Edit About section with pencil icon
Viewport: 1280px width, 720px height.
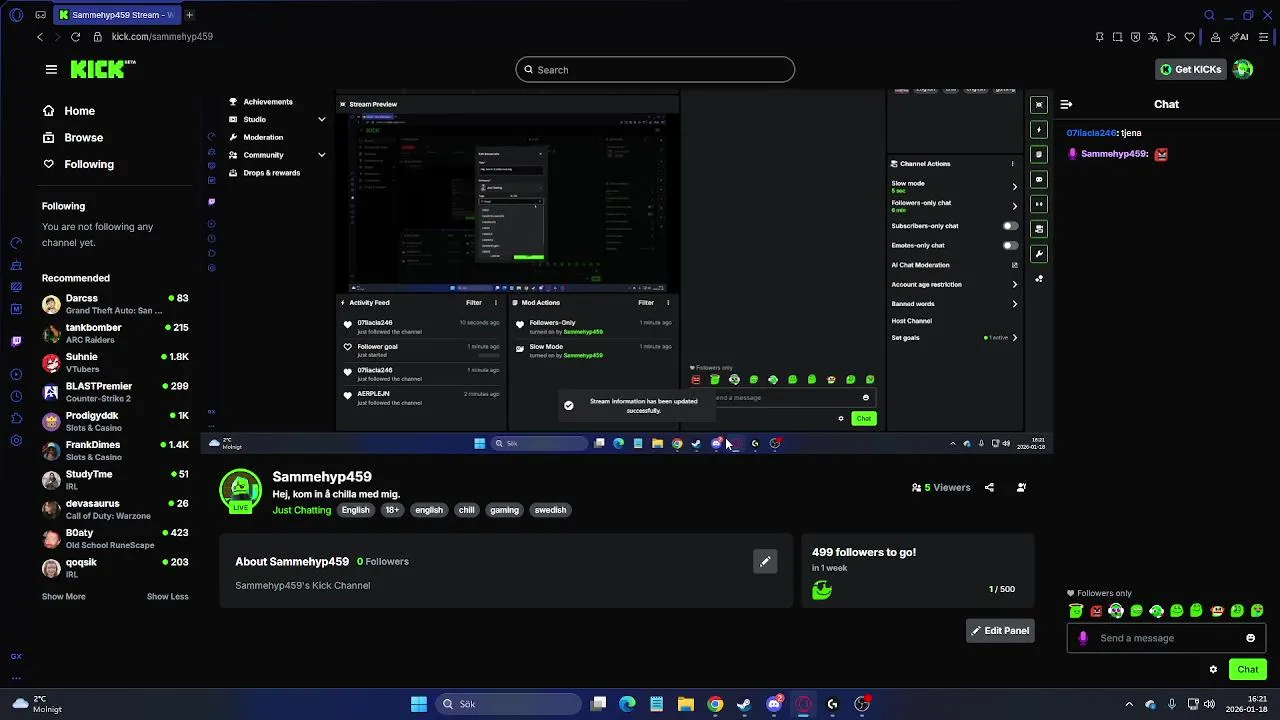pos(765,561)
